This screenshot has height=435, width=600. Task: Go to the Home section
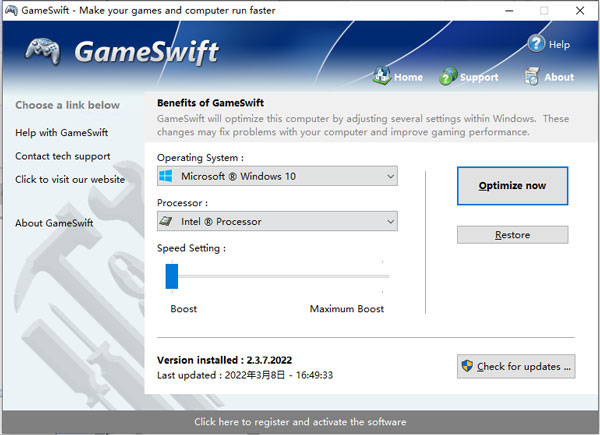408,77
